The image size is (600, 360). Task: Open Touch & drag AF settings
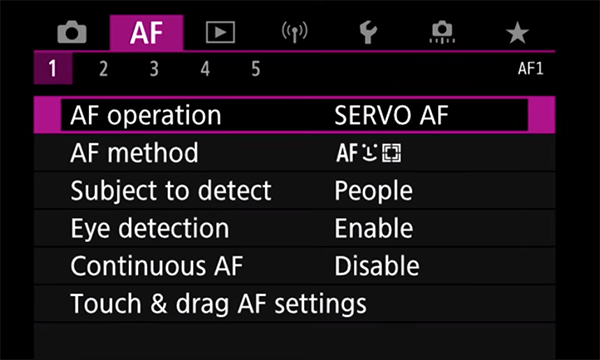coord(294,304)
